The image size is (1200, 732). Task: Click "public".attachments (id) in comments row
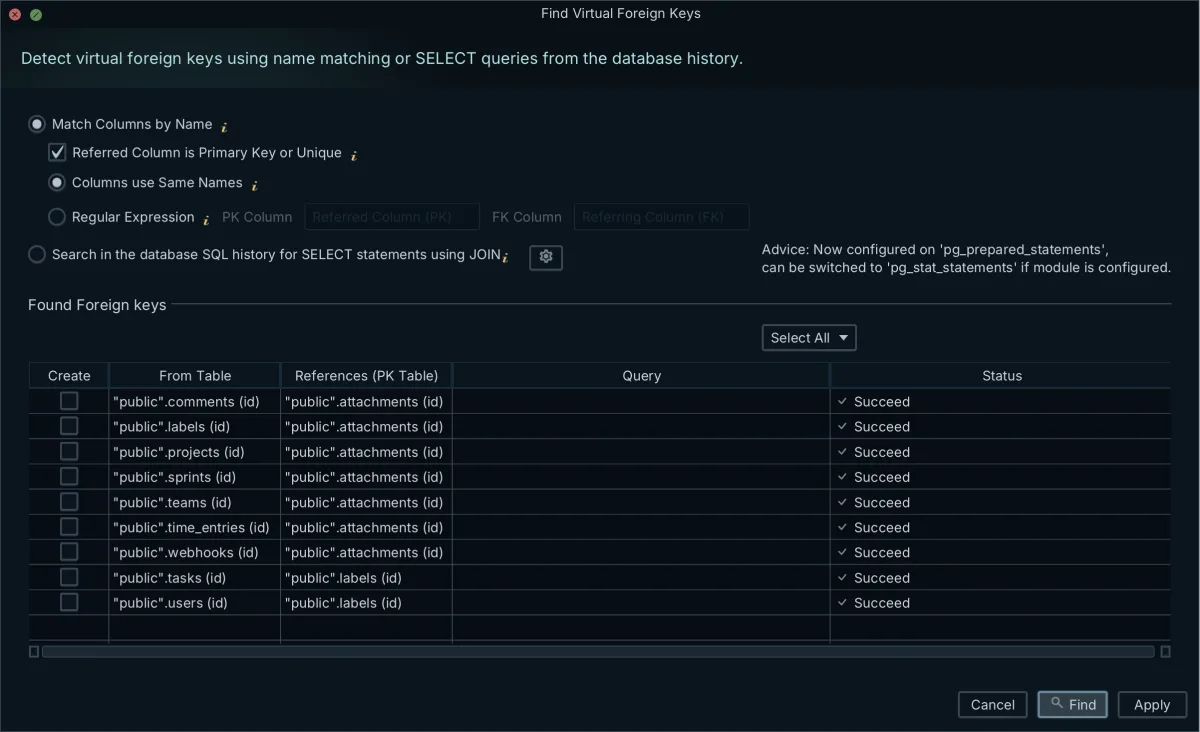[x=364, y=402]
